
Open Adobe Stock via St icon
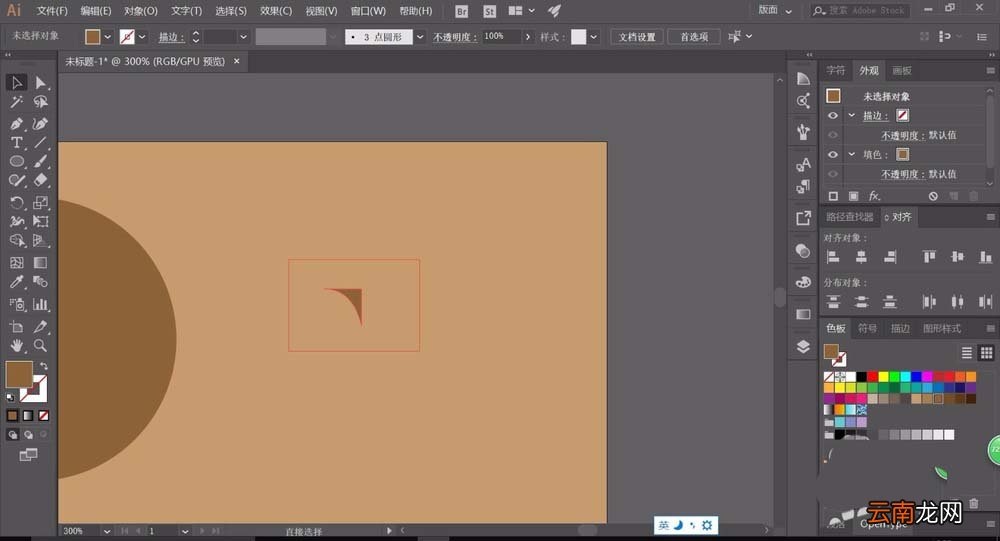[x=489, y=11]
